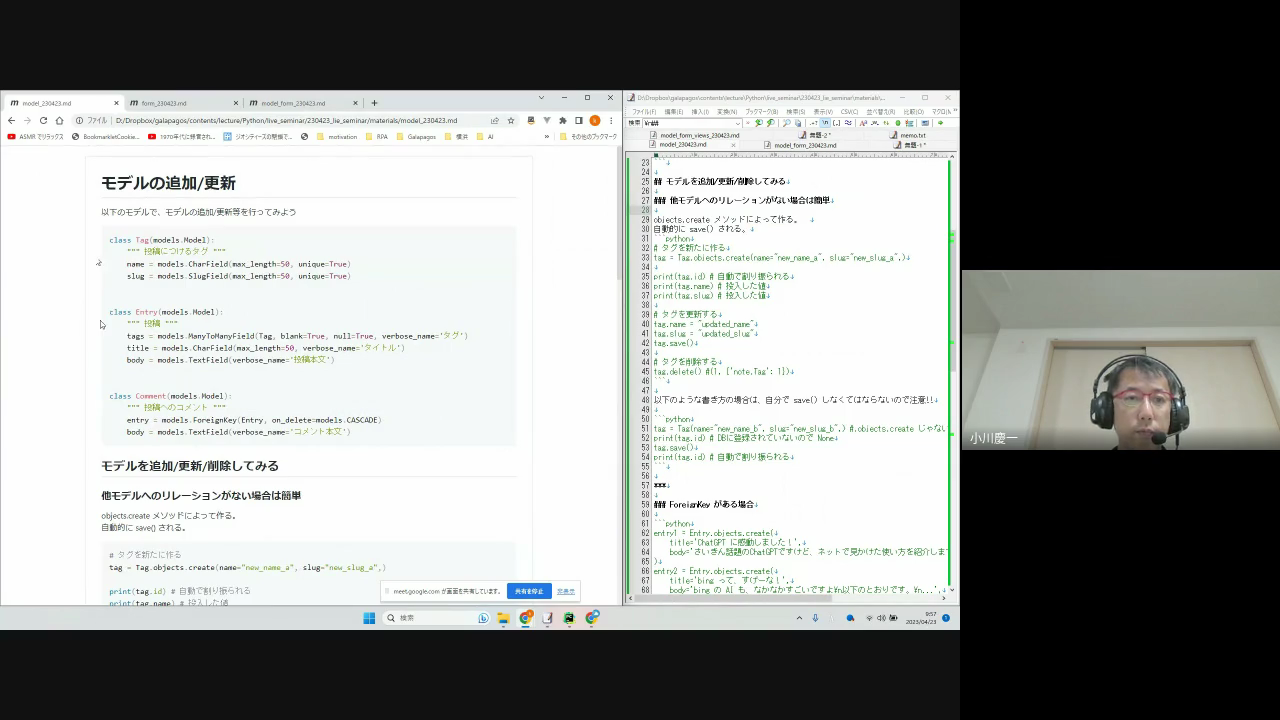Bookmark this page with the star icon
Viewport: 1280px width, 720px height.
(x=511, y=120)
